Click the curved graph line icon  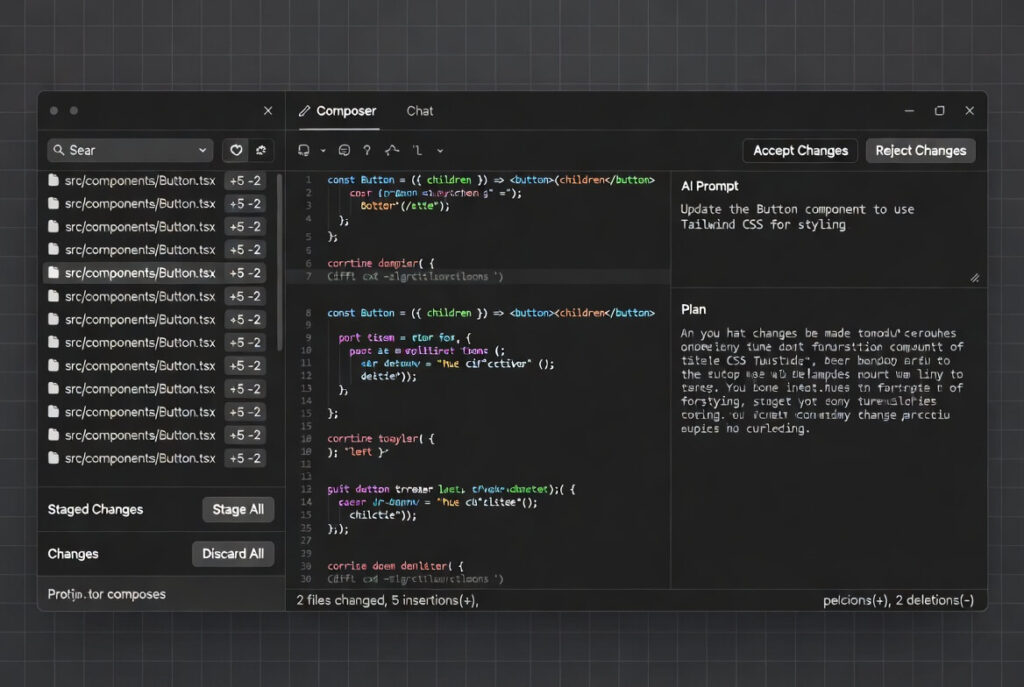pos(392,150)
